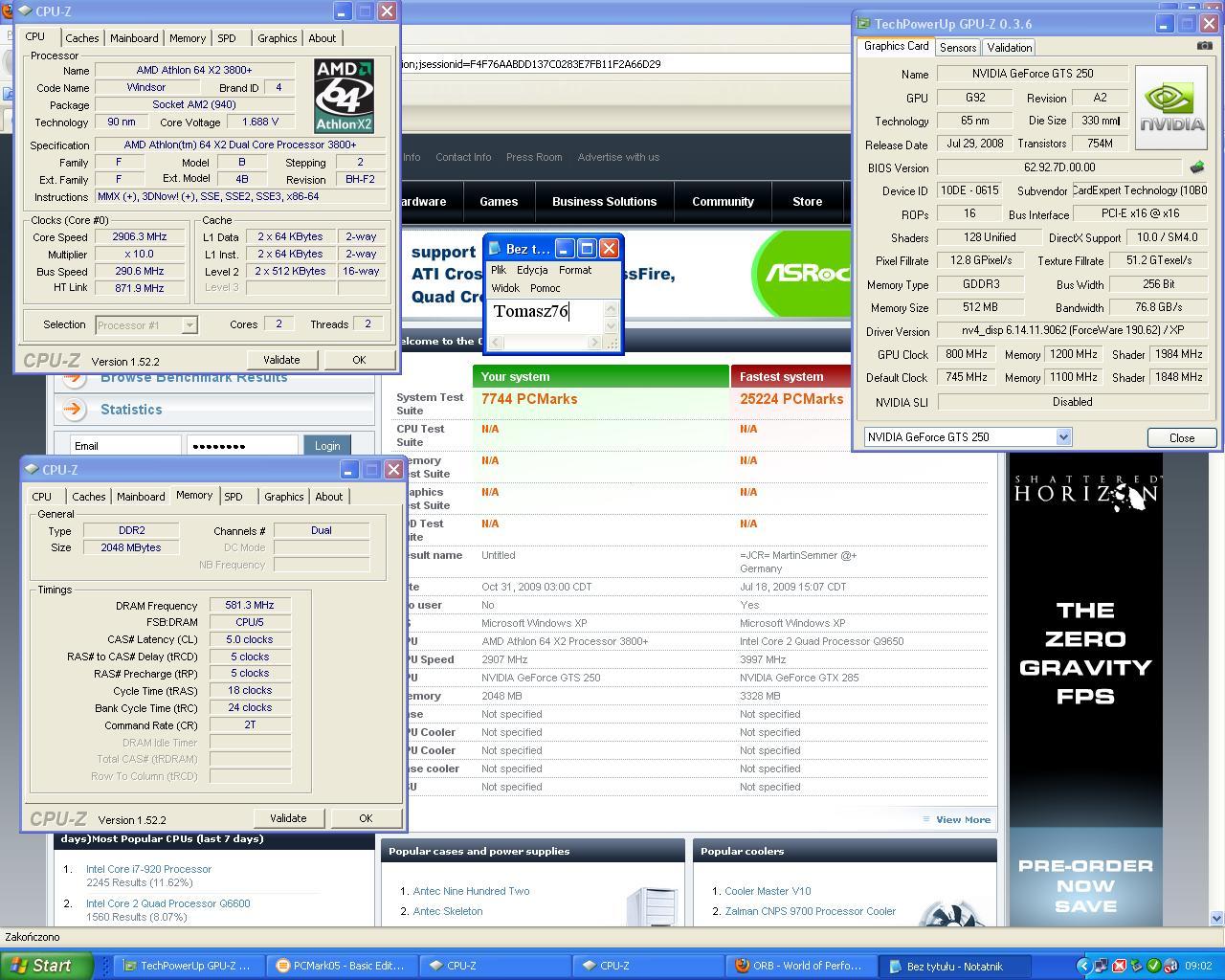Open Cooler Master V10 link
Image resolution: width=1225 pixels, height=980 pixels.
click(x=768, y=891)
